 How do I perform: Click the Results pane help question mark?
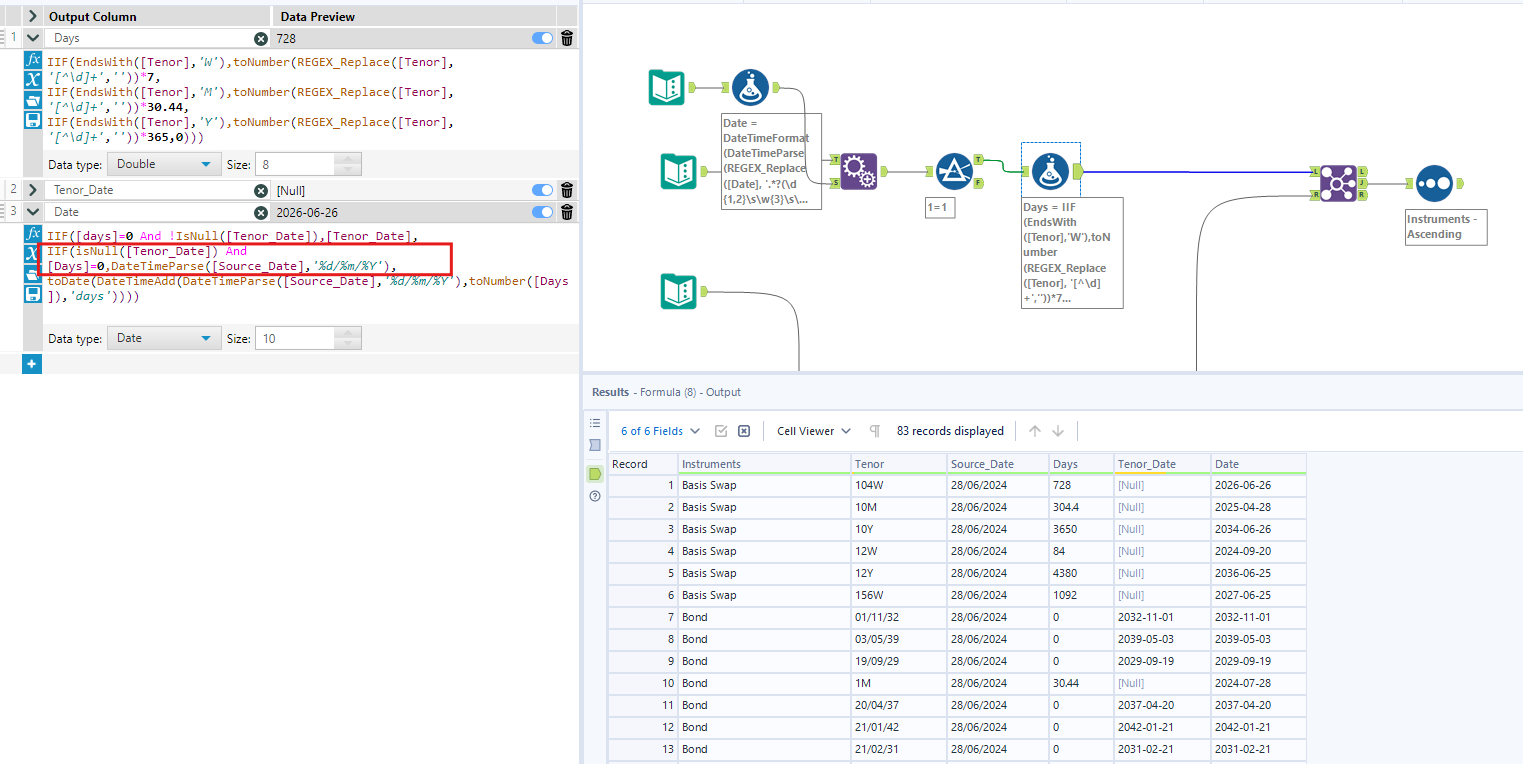[x=595, y=496]
